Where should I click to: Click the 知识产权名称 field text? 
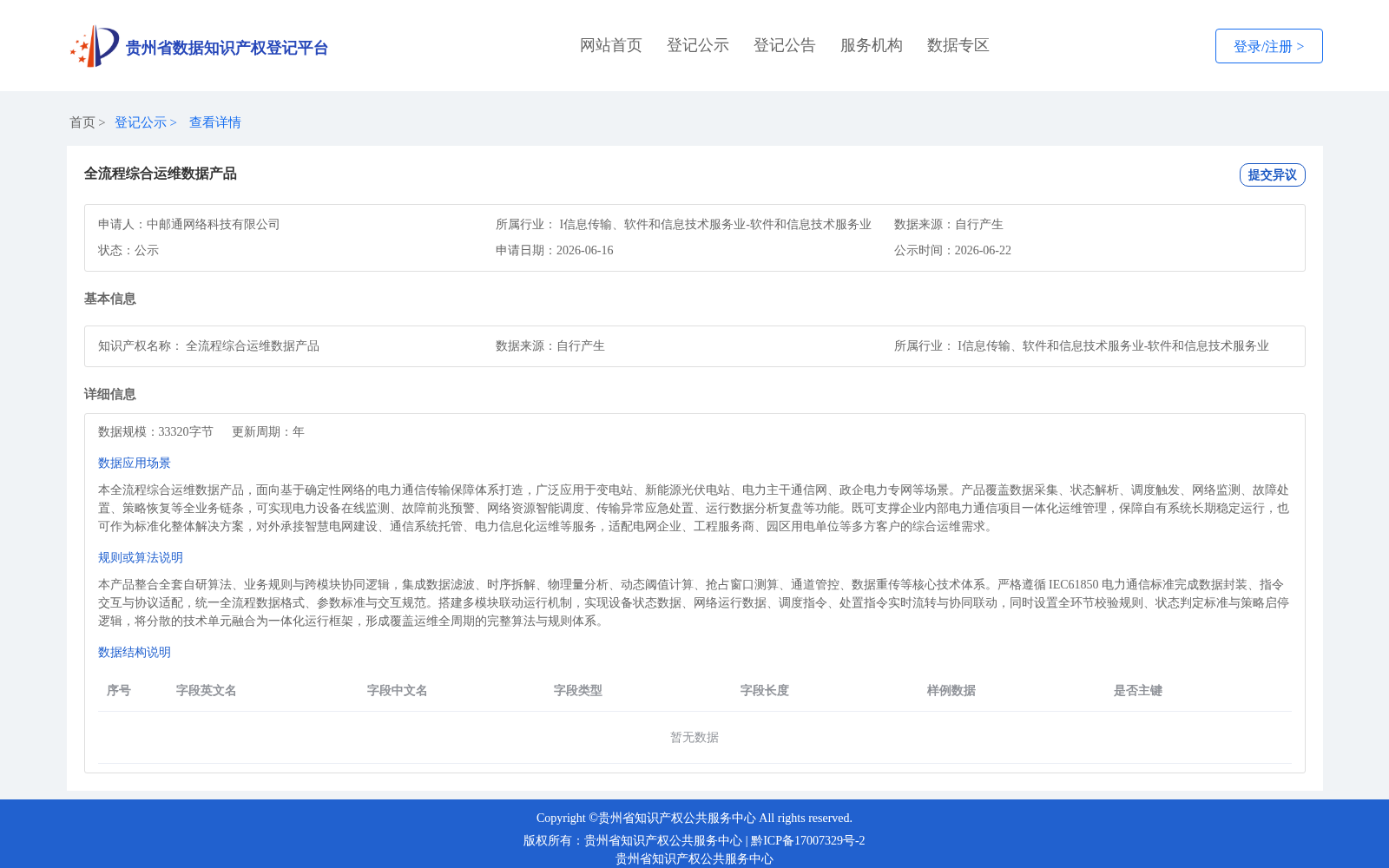pyautogui.click(x=208, y=345)
